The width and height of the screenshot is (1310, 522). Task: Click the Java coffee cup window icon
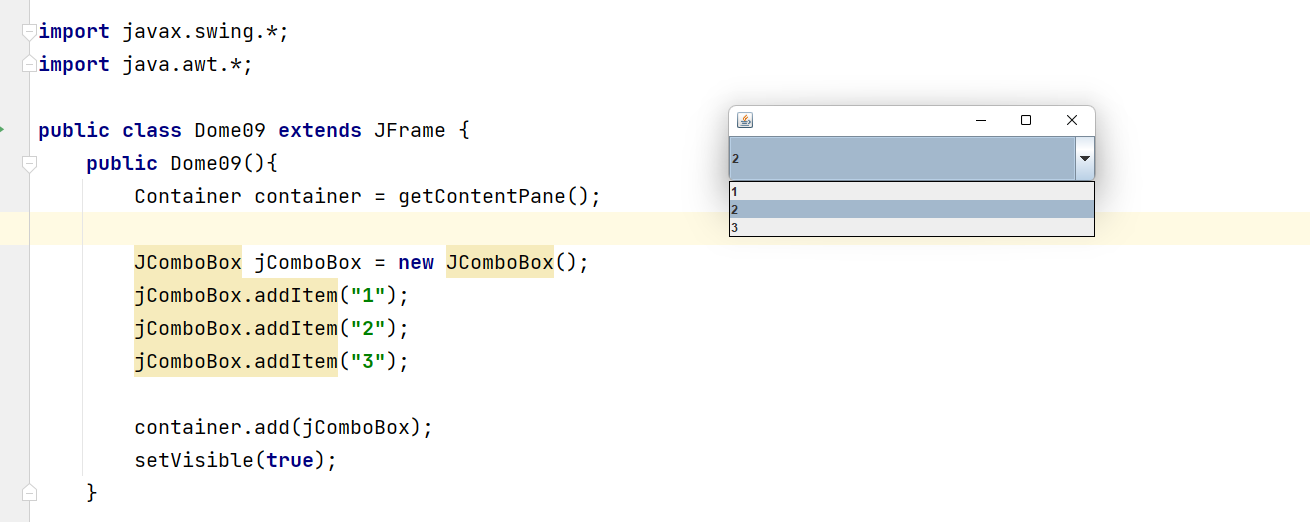click(744, 120)
